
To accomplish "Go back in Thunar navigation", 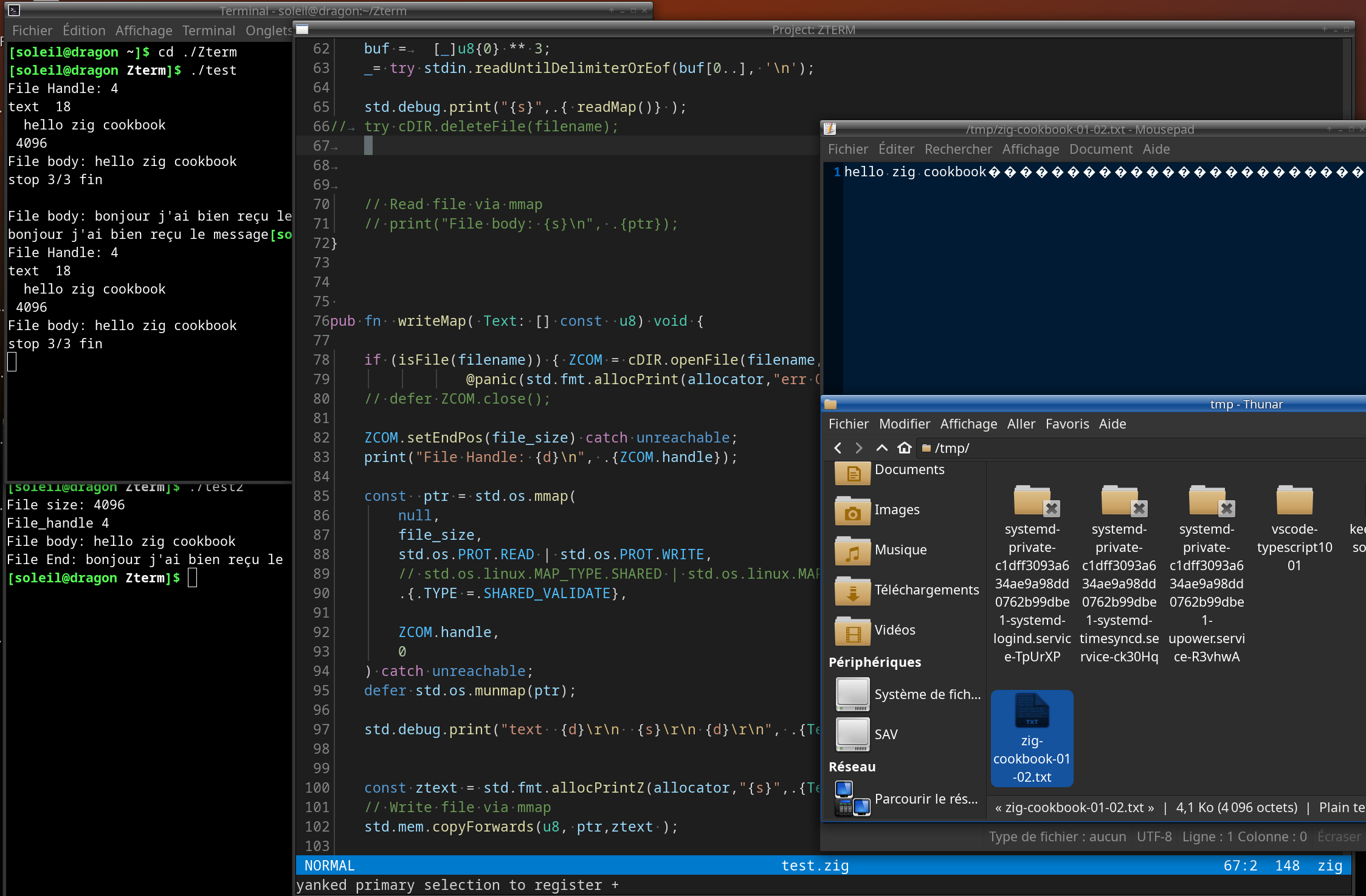I will pos(838,448).
